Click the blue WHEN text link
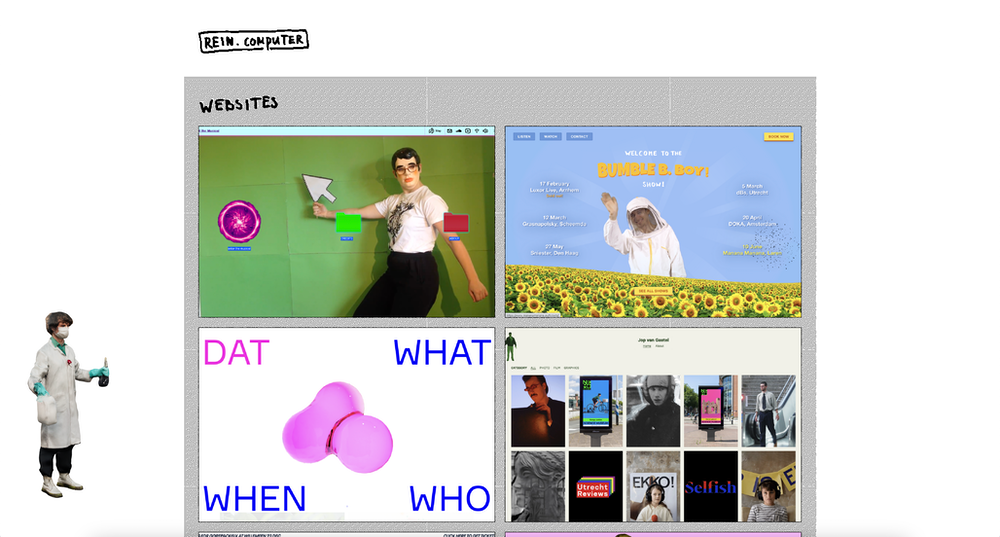Image resolution: width=1000 pixels, height=537 pixels. tap(254, 498)
